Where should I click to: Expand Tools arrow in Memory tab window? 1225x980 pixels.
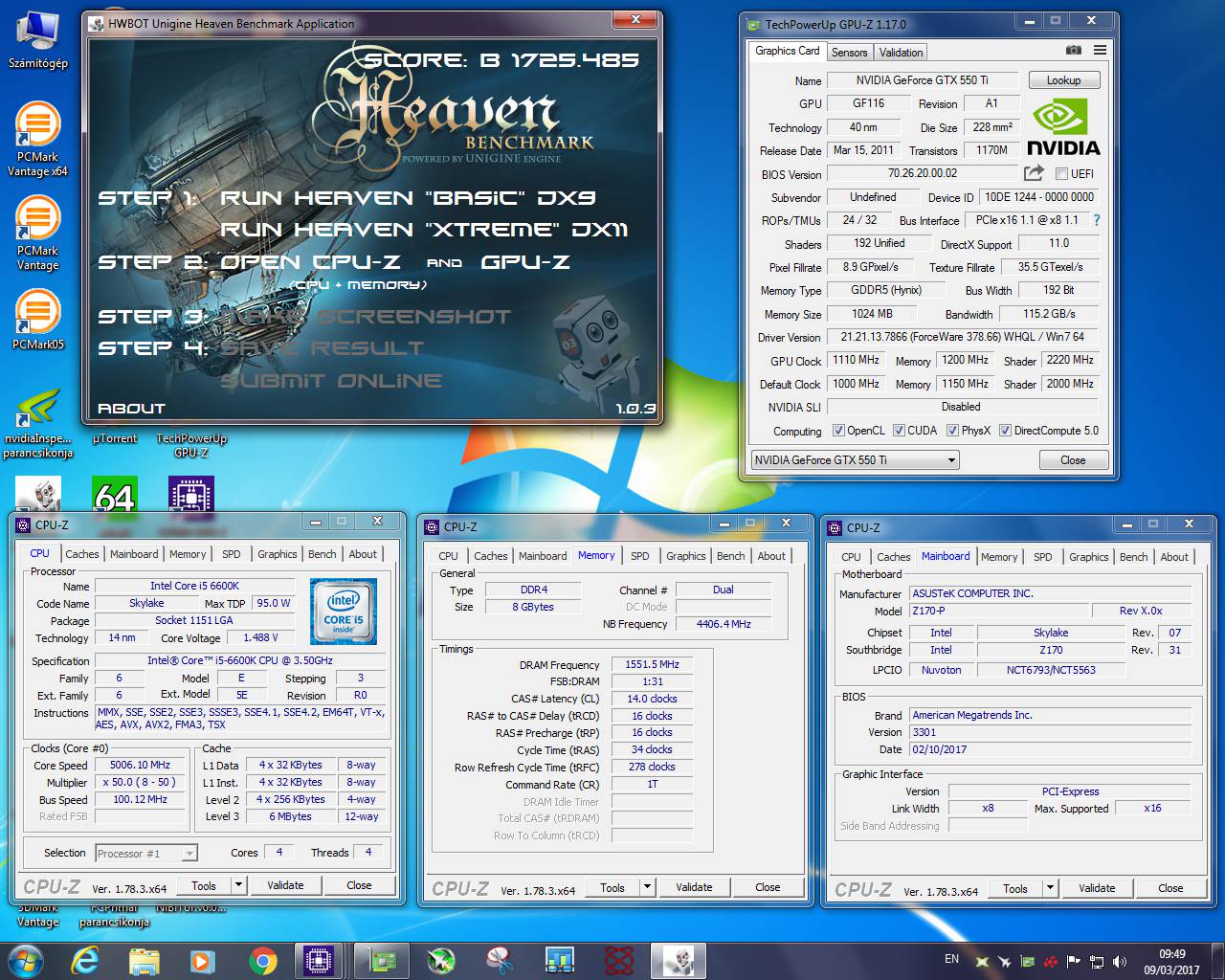[x=647, y=887]
